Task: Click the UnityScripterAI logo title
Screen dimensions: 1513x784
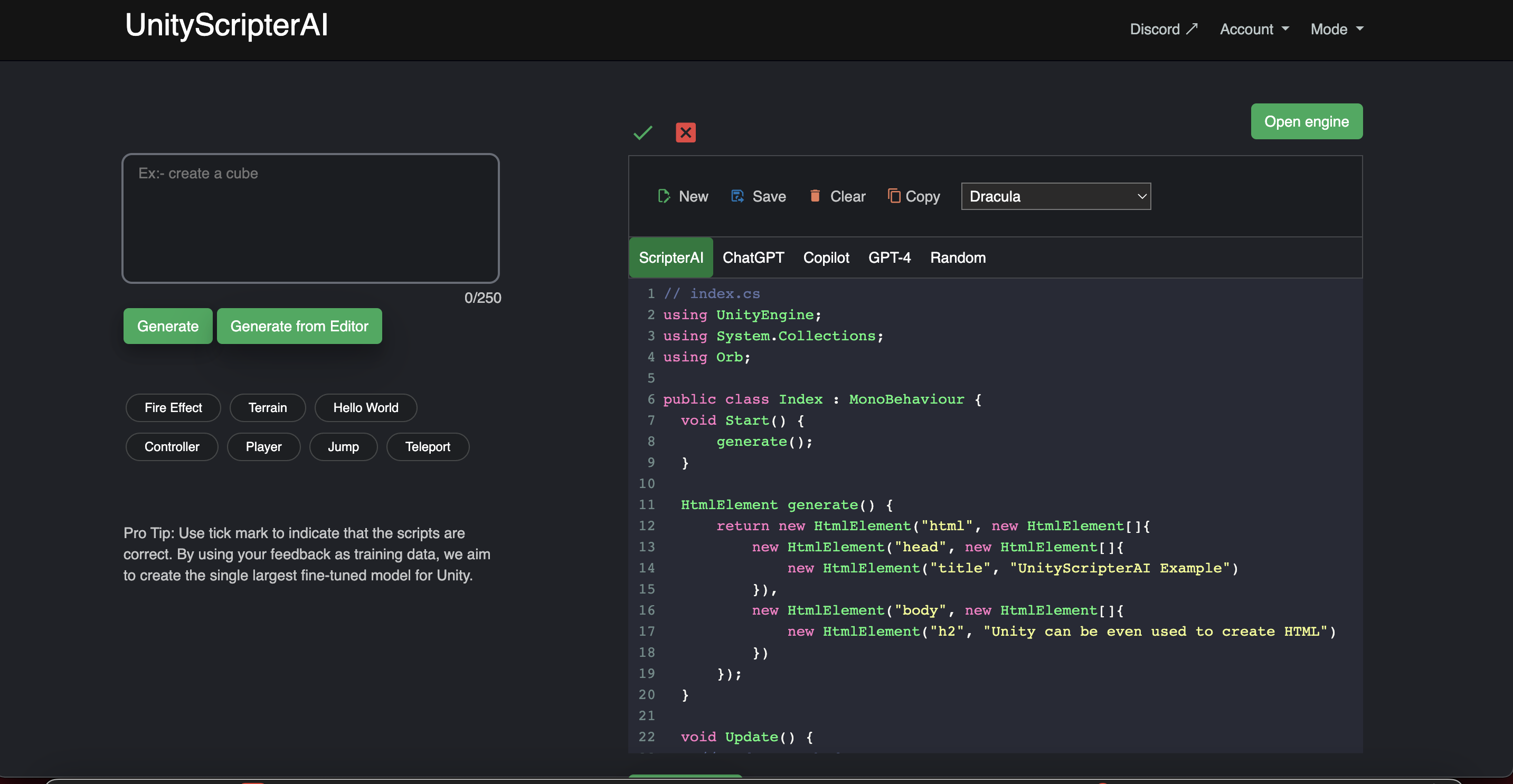Action: (226, 25)
